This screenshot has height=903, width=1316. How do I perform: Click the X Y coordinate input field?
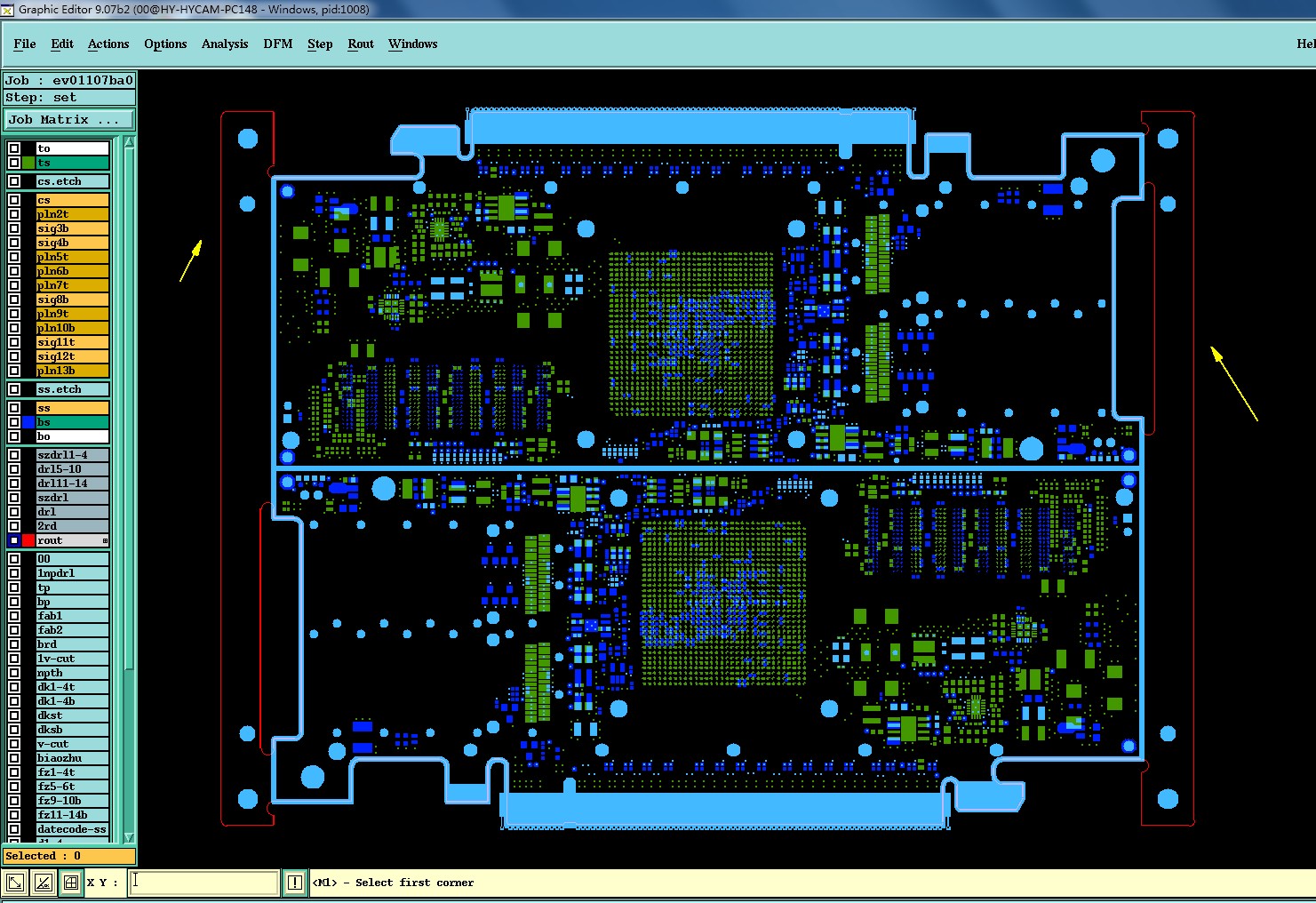point(204,883)
